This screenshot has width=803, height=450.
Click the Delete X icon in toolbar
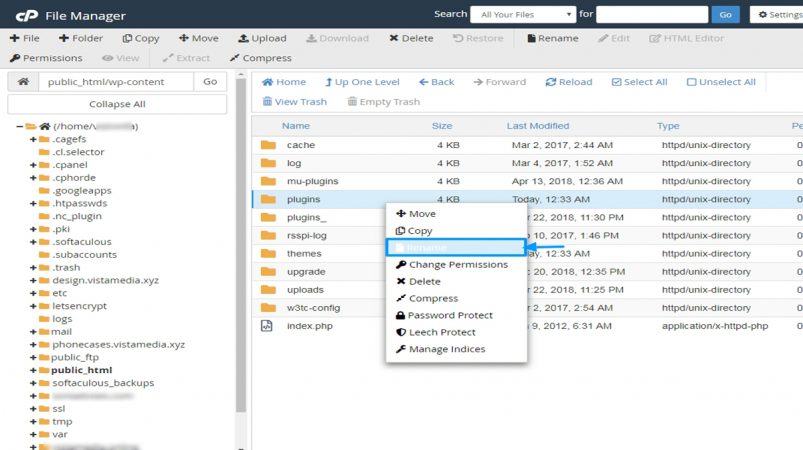tap(393, 38)
